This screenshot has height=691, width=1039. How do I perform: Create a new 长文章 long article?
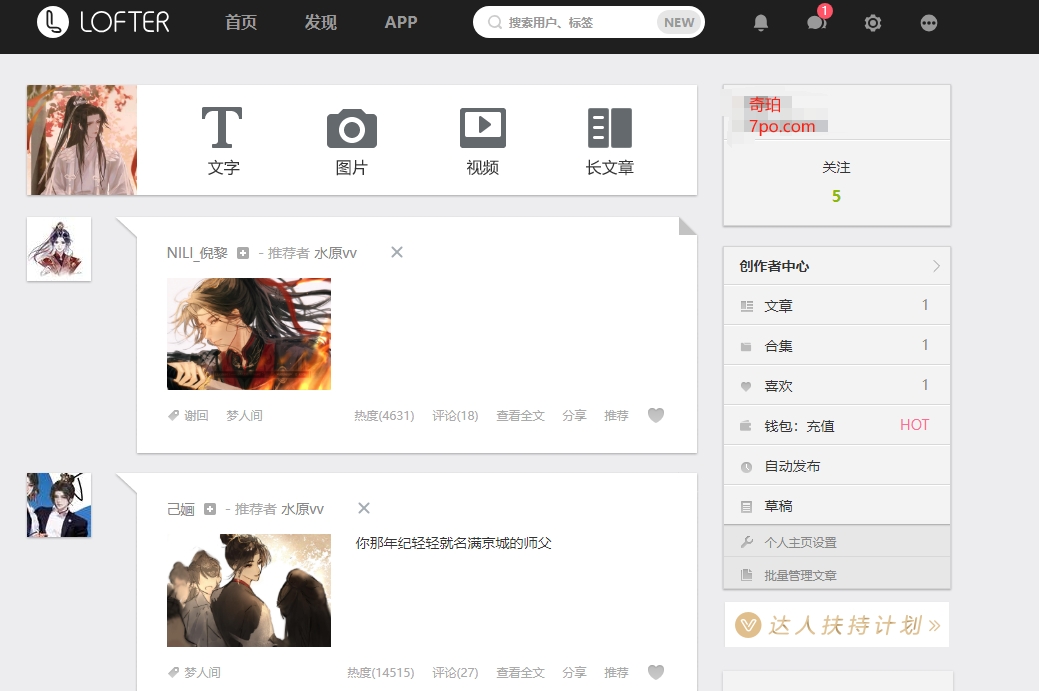pos(609,140)
